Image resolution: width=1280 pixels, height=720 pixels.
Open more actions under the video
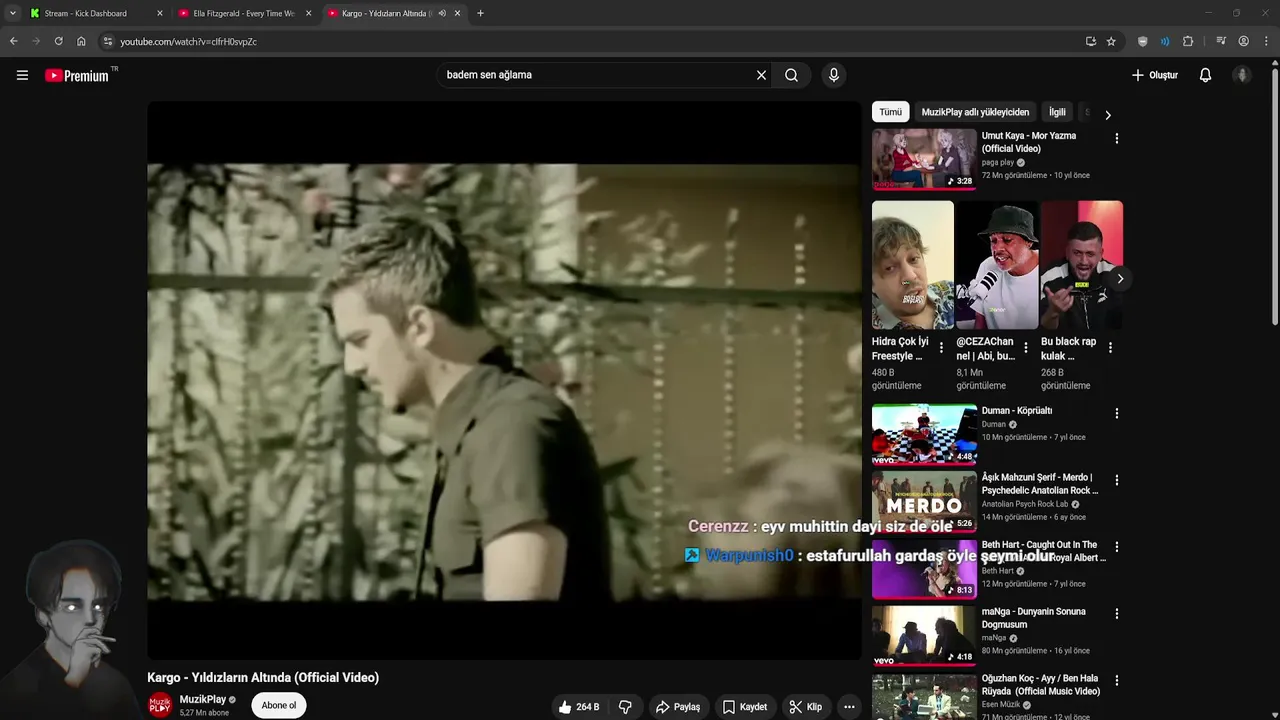848,707
